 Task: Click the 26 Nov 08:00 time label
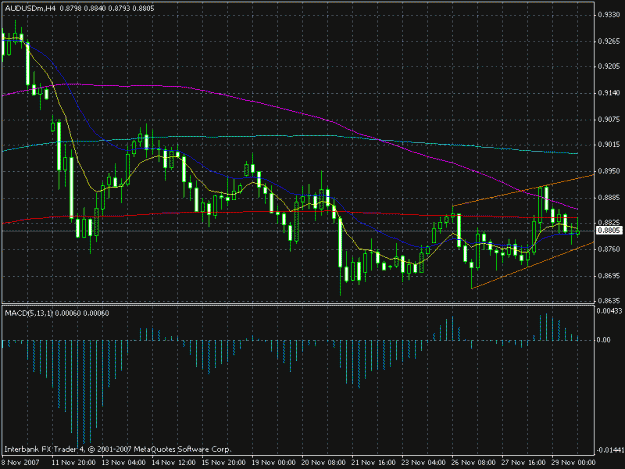[x=474, y=462]
